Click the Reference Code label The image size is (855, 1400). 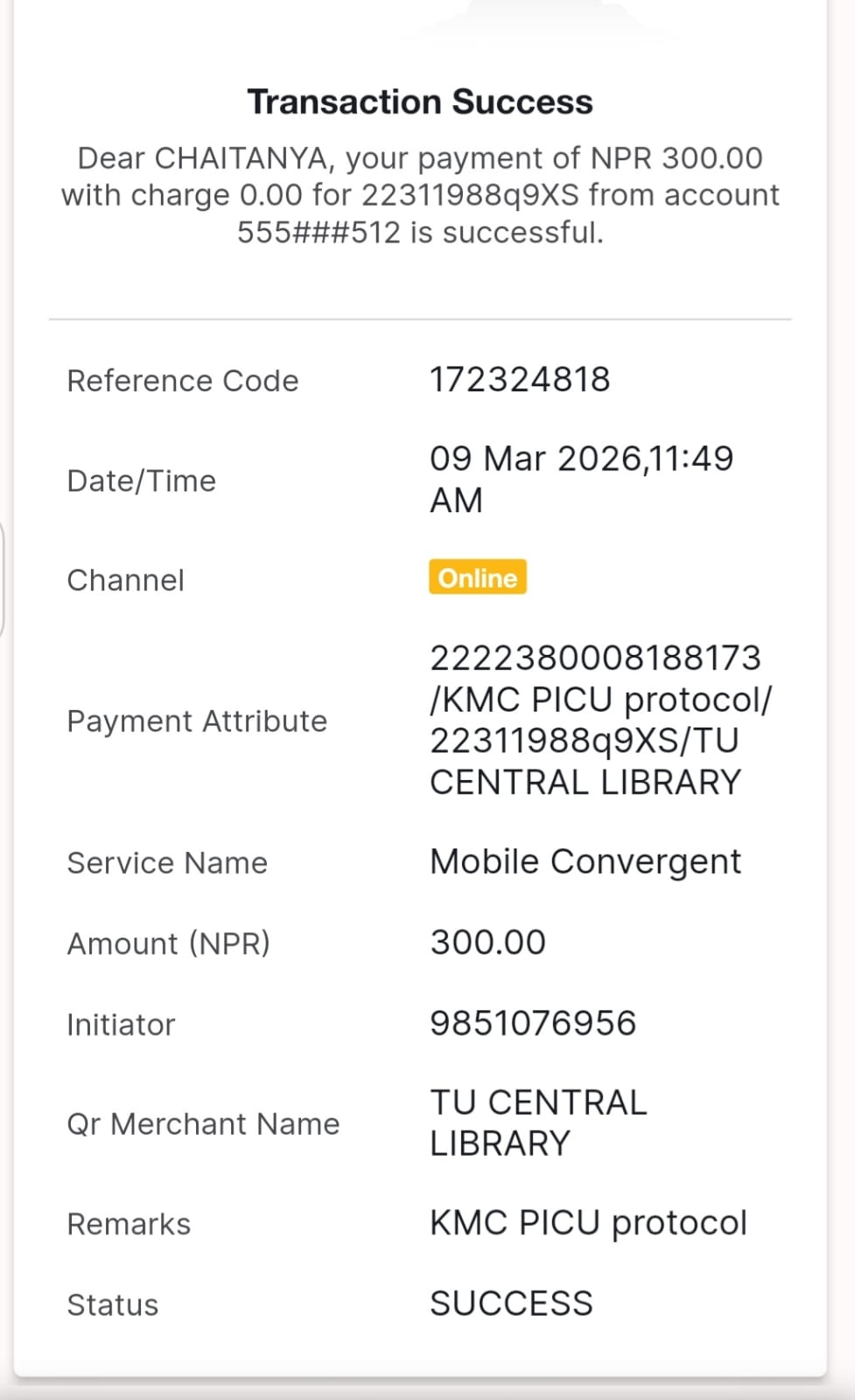(183, 381)
